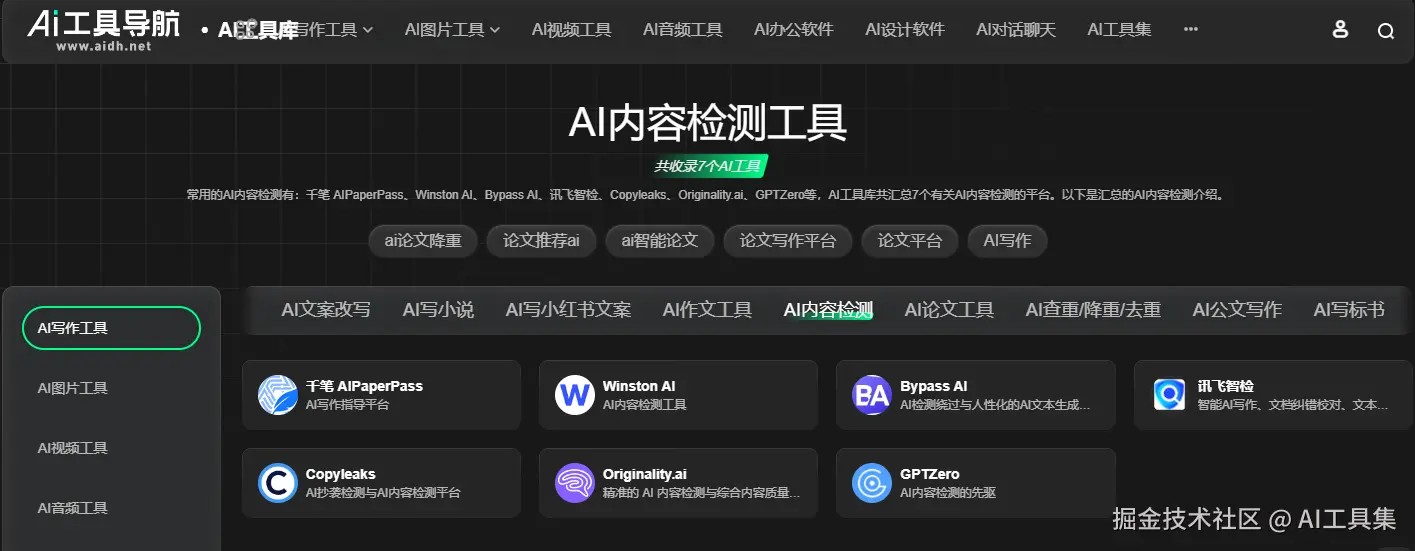Click the ai论文降重 tag button
Screen dimensions: 1415x551
tap(423, 241)
